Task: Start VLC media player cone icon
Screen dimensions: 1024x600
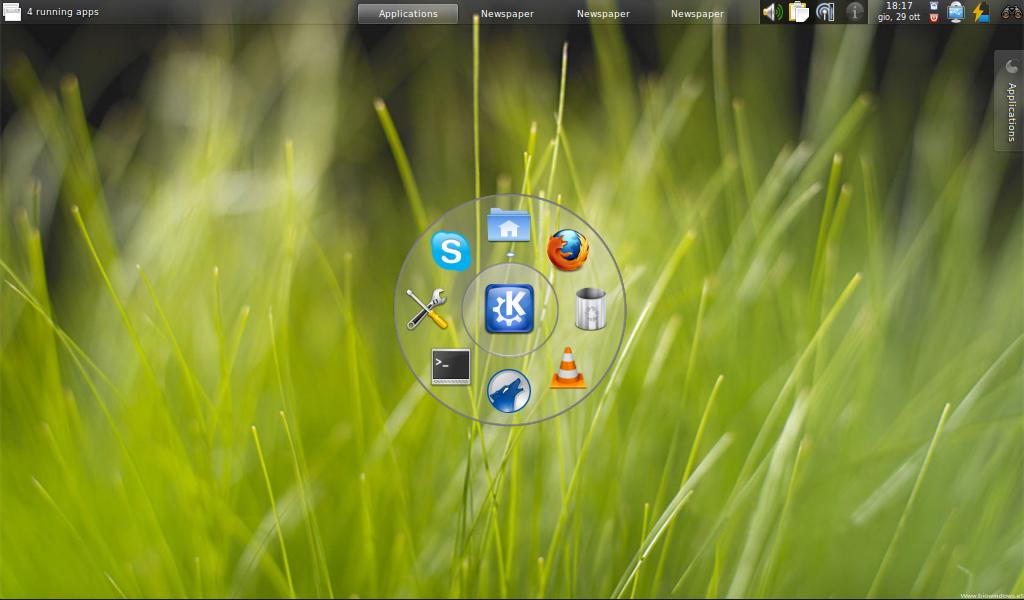Action: point(567,368)
